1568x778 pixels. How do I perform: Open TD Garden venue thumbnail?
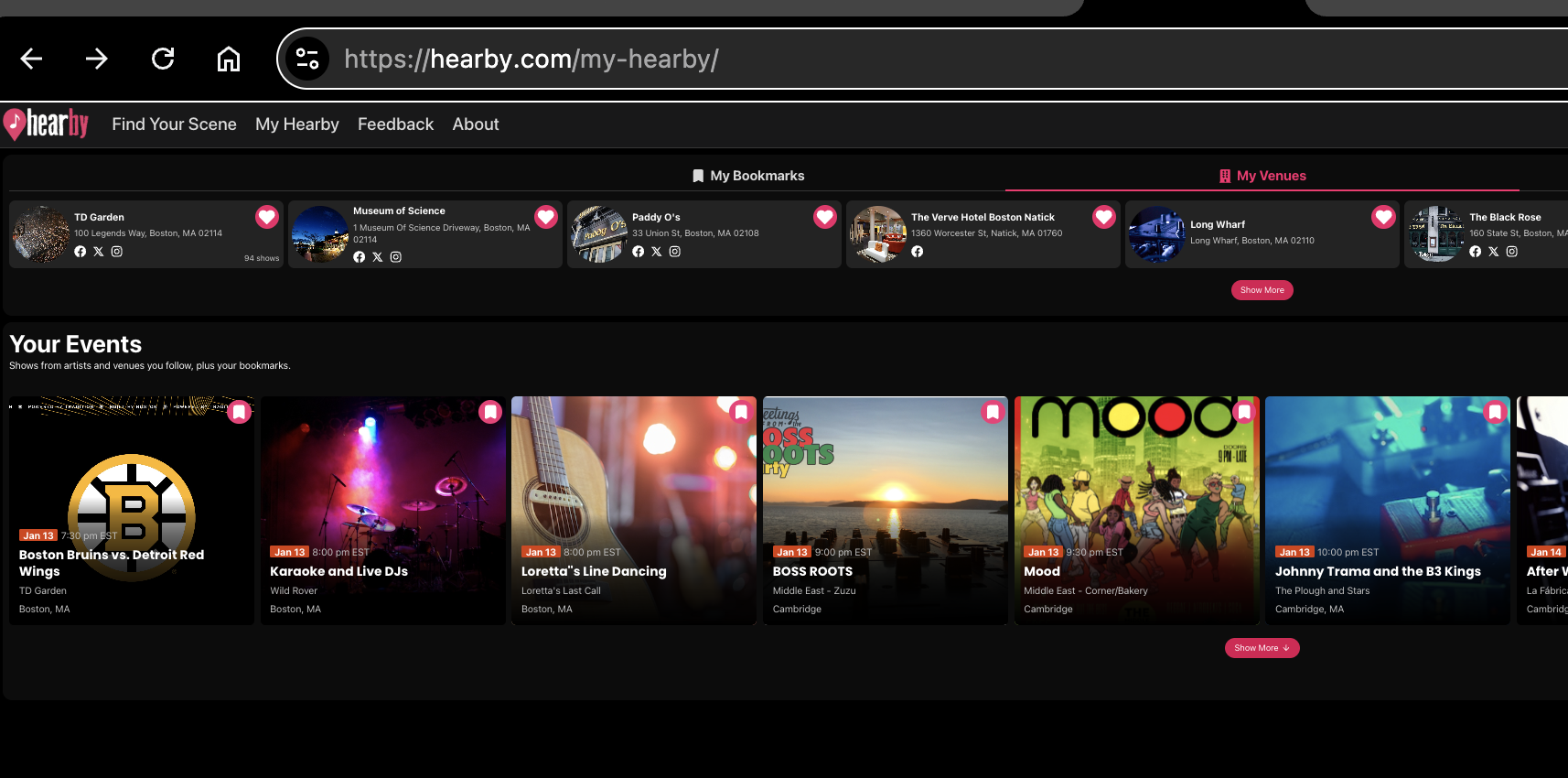click(40, 234)
